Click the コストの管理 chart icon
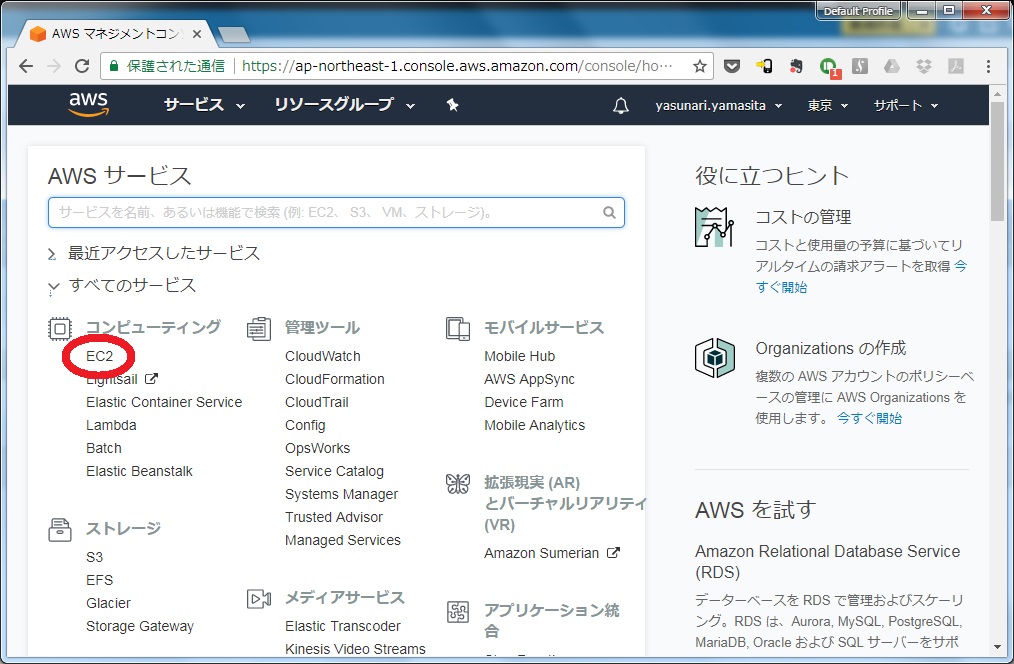This screenshot has width=1014, height=664. (x=715, y=227)
